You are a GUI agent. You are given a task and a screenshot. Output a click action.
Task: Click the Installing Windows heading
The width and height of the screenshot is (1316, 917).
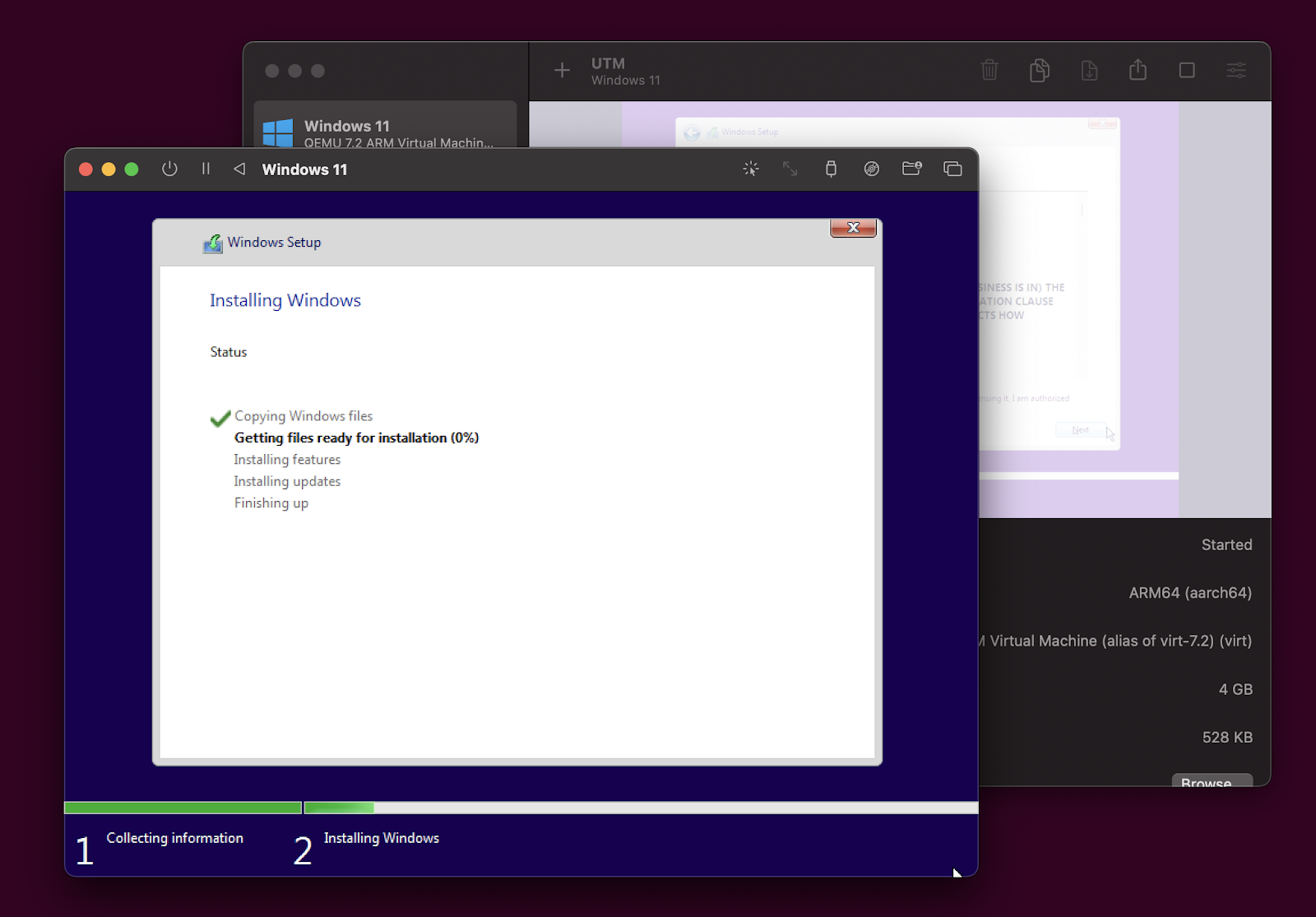pos(285,300)
